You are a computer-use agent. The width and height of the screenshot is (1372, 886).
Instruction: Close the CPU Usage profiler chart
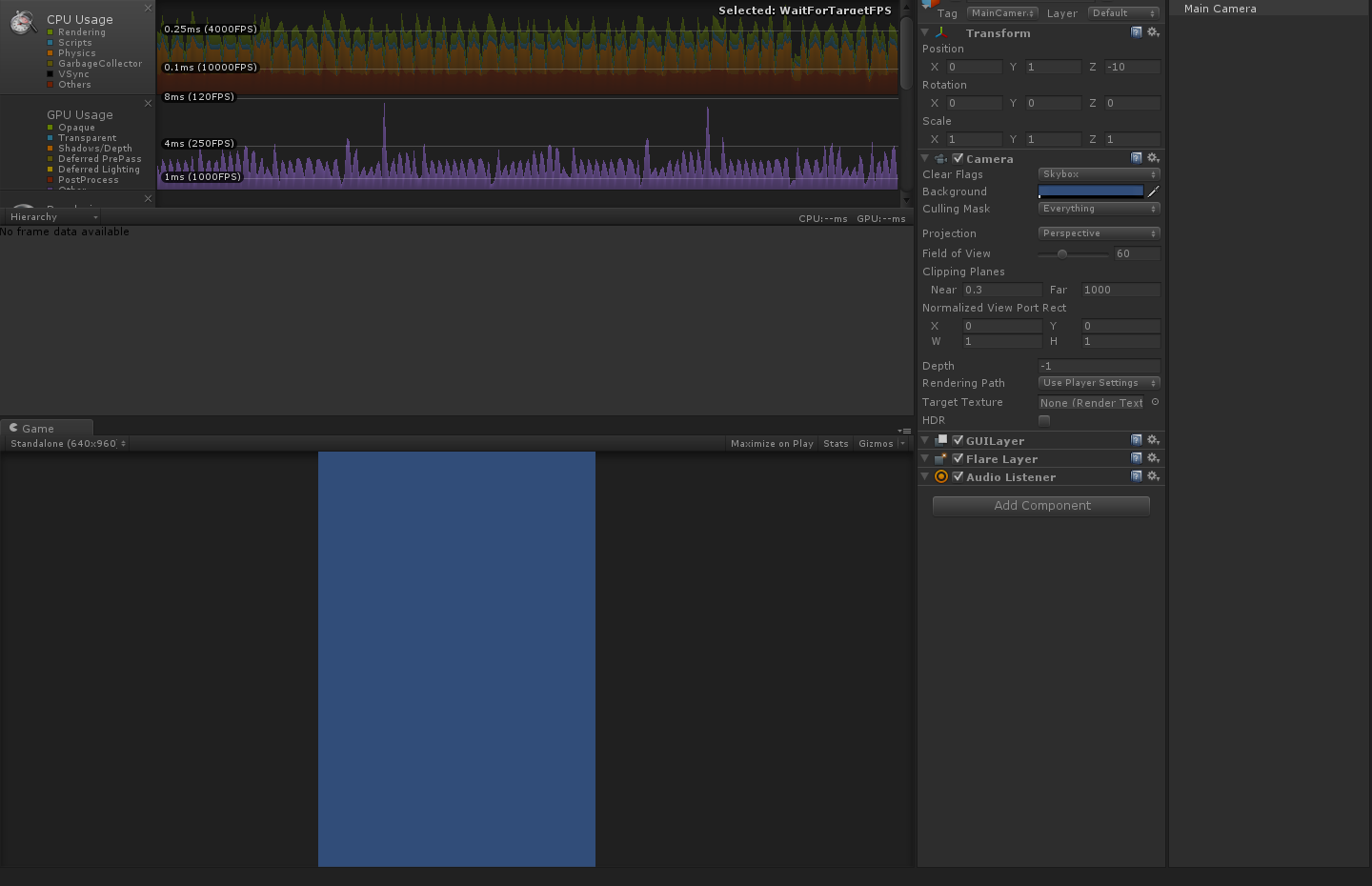(x=148, y=8)
